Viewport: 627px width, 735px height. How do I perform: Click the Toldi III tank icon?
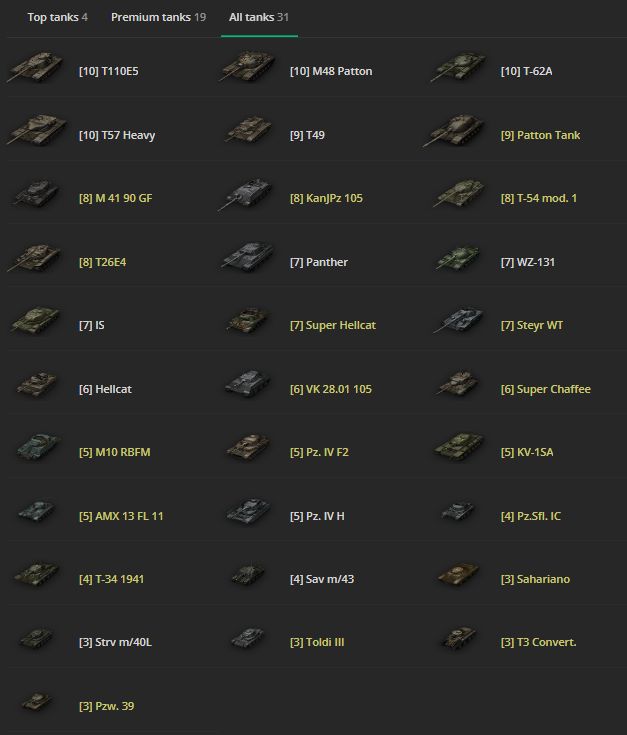pos(248,638)
